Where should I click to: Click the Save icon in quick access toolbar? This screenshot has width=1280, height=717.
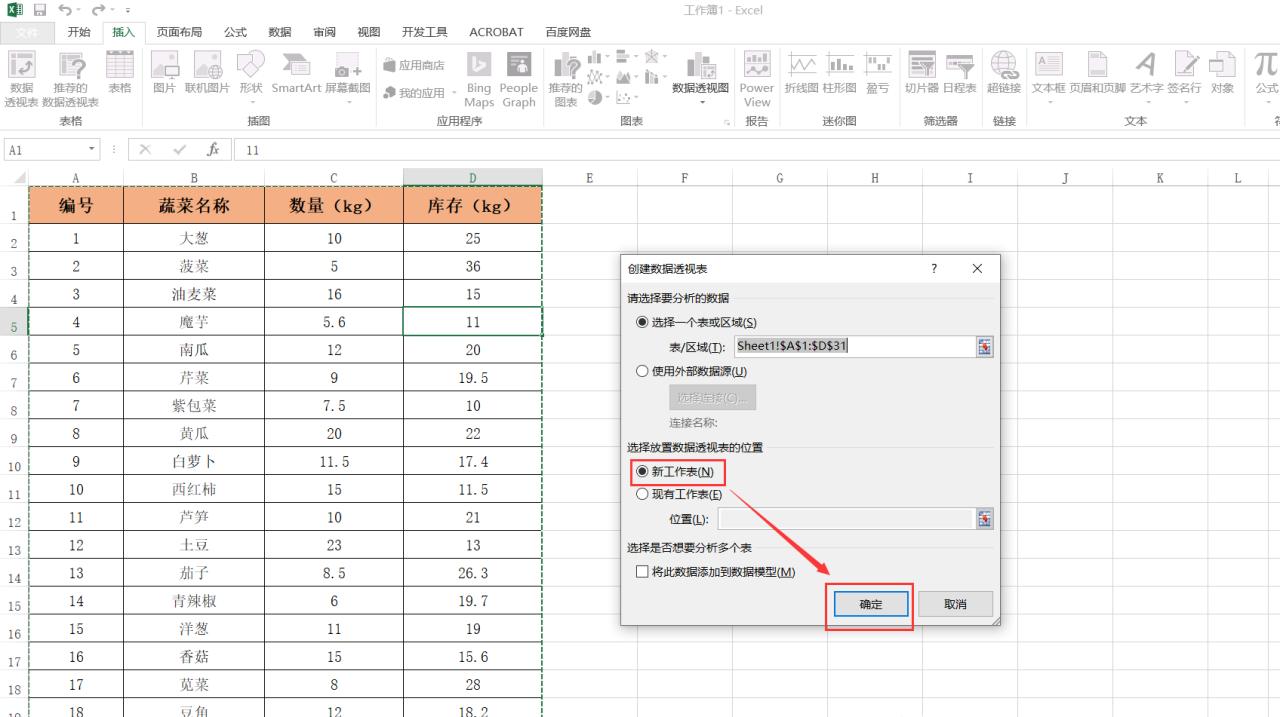point(40,9)
